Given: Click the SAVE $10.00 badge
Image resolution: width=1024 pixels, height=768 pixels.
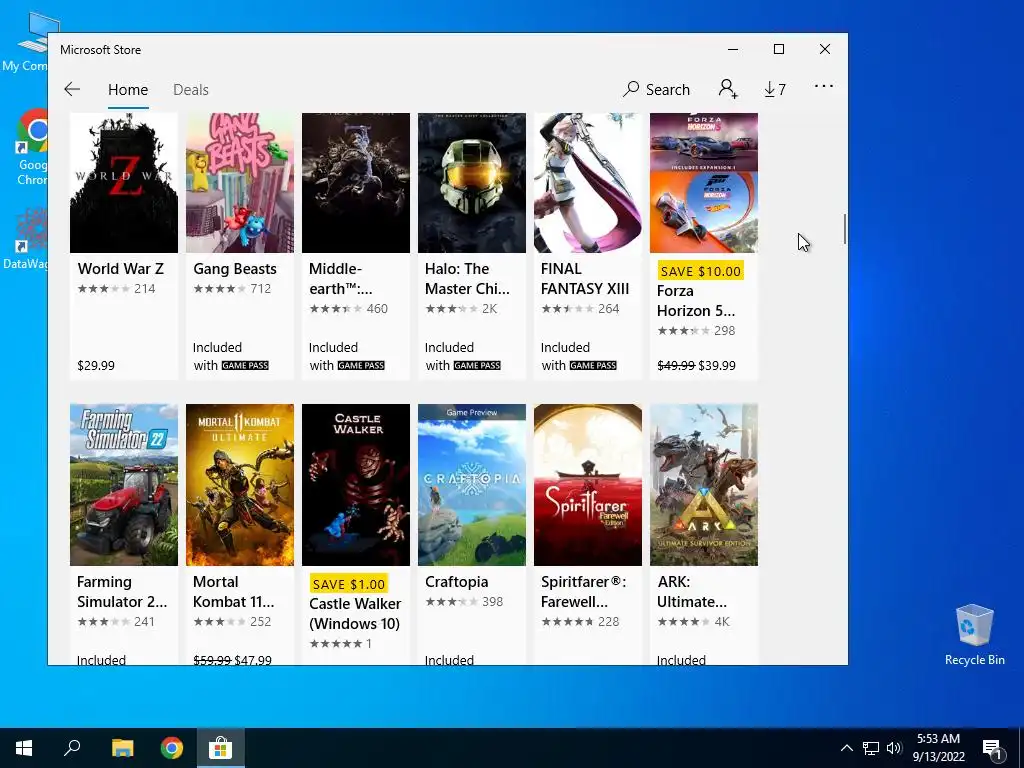Looking at the screenshot, I should [701, 271].
